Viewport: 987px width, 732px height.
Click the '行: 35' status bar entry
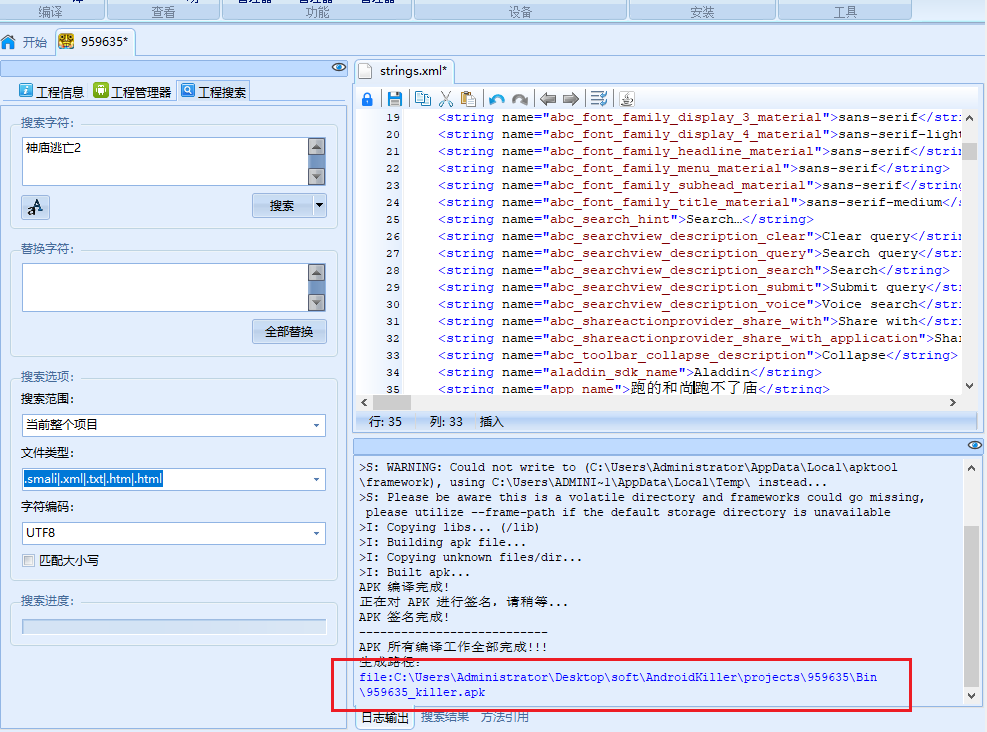(385, 422)
